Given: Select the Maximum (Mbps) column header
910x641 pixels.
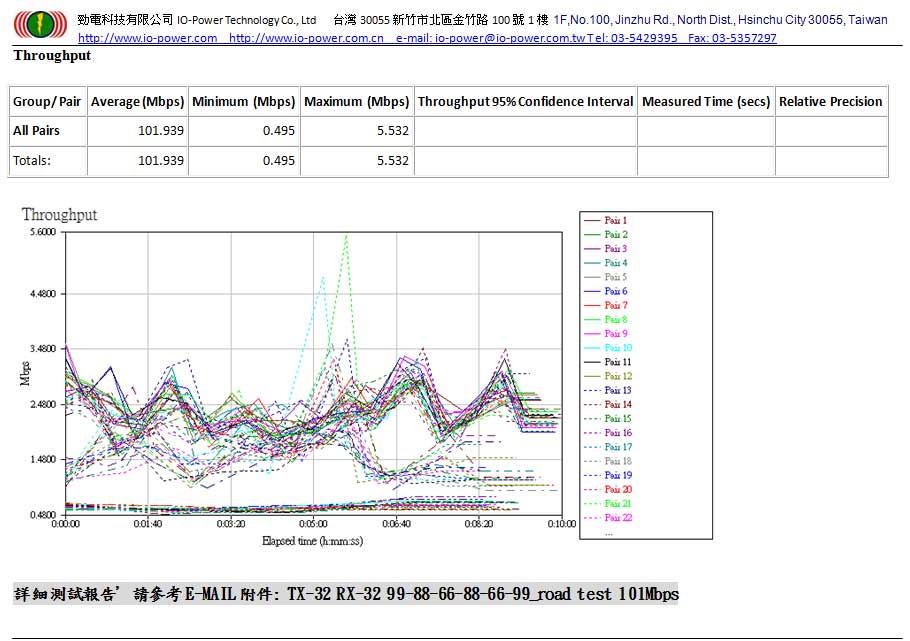Looking at the screenshot, I should pyautogui.click(x=357, y=102).
